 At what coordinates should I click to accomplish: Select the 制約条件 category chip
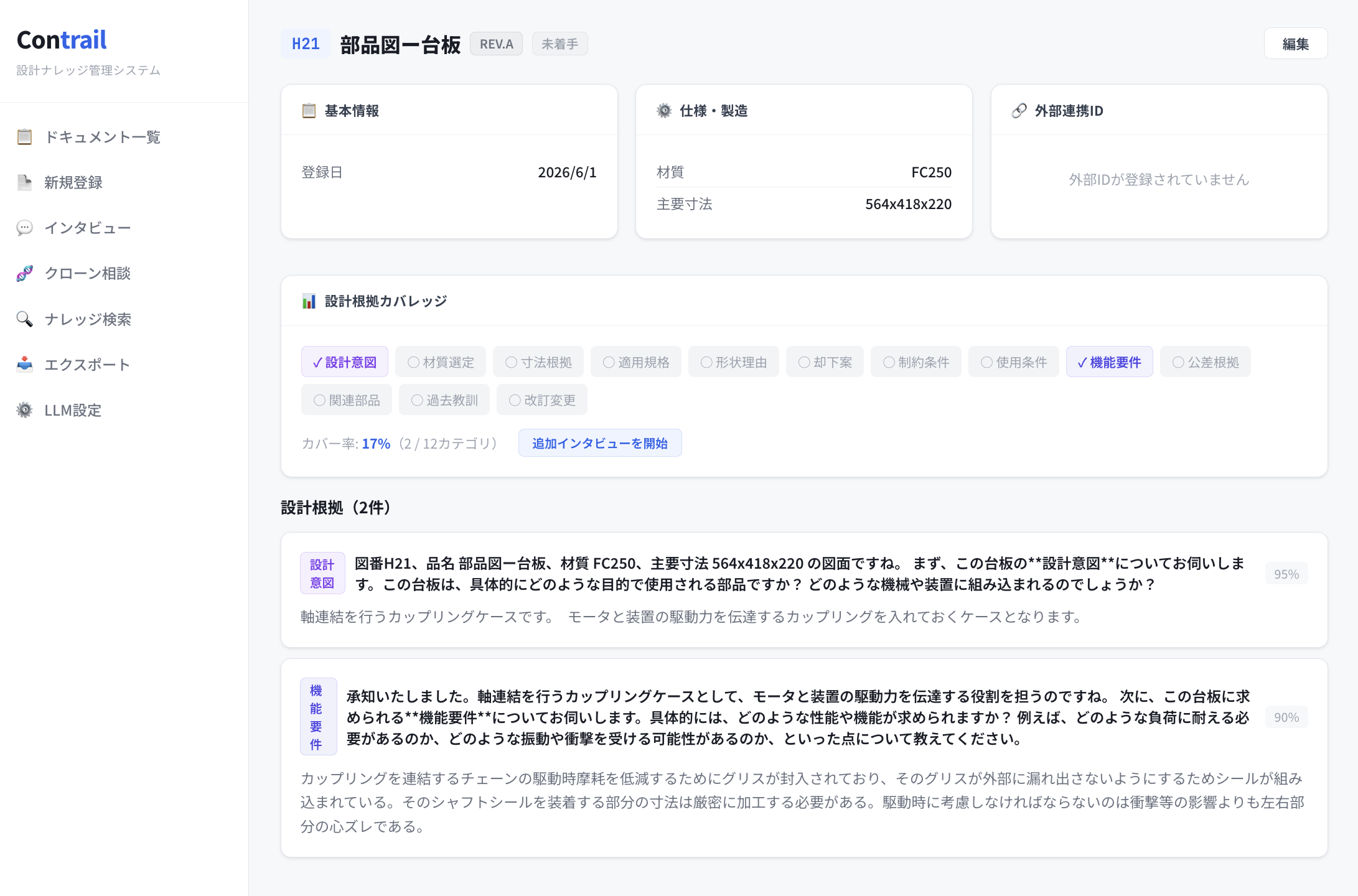tap(916, 362)
